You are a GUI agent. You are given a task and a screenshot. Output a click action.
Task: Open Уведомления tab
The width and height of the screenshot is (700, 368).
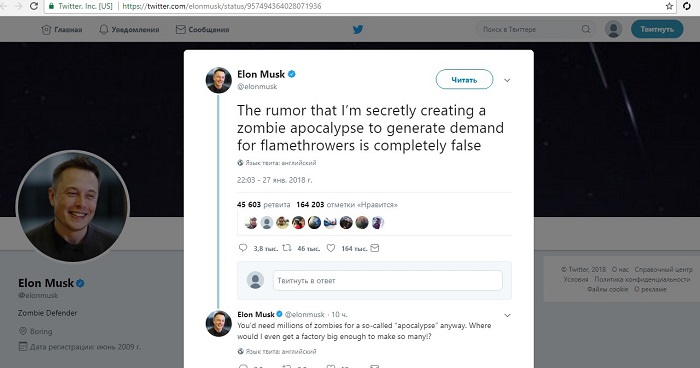tap(129, 29)
